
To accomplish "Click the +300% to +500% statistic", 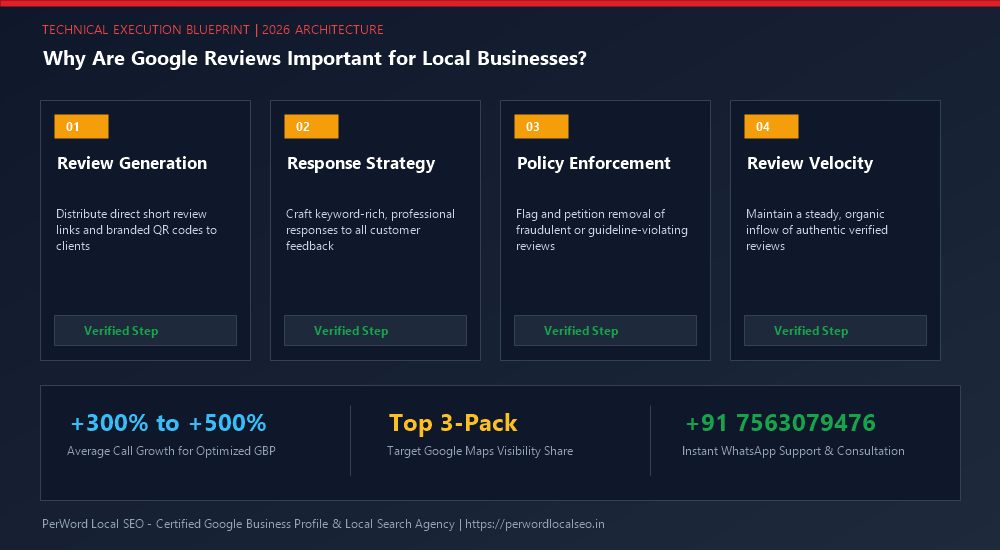I will point(168,423).
